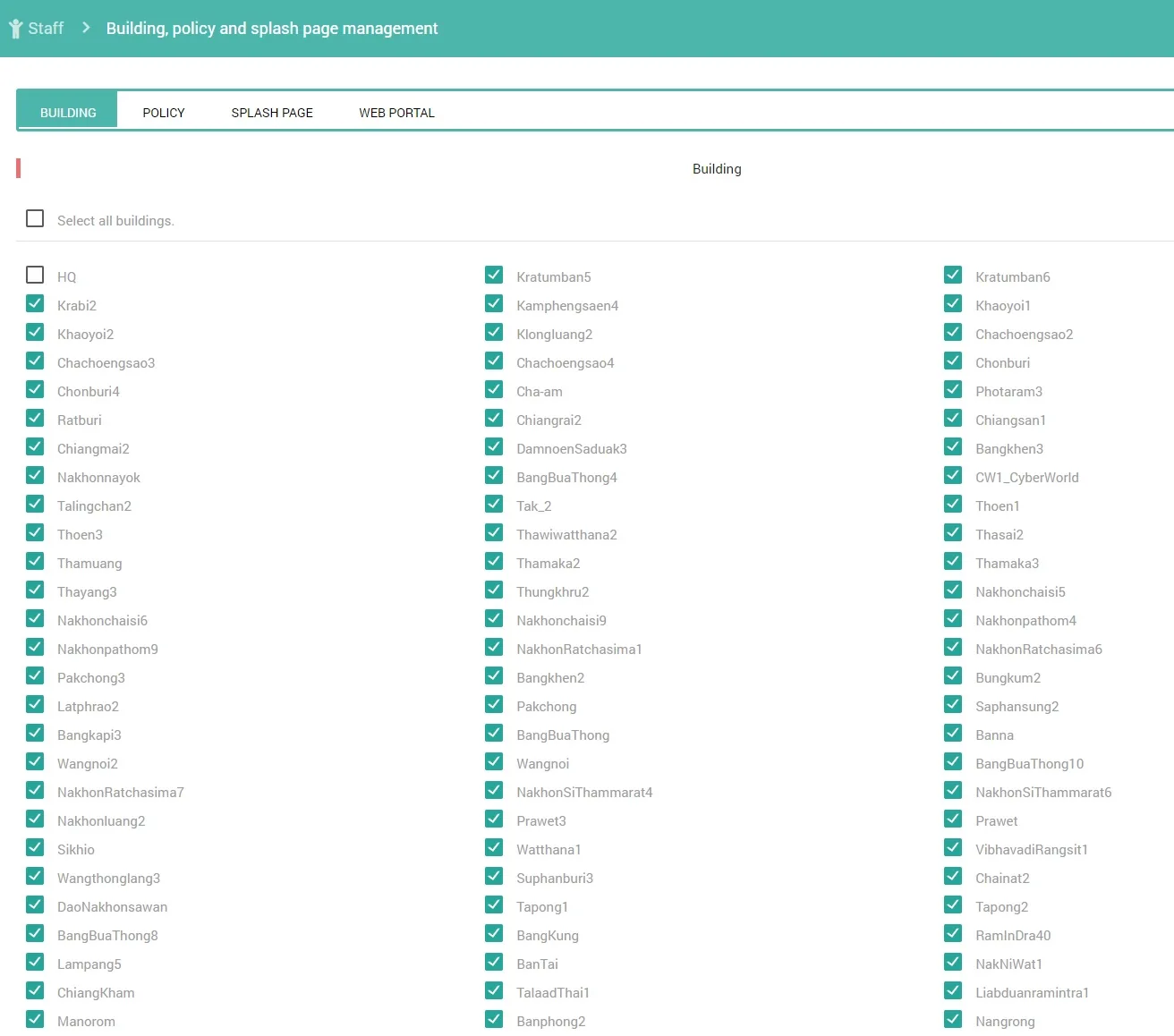Toggle the Chachoengsao3 checkbox
Screen dimensions: 1174x1036
coord(35,361)
